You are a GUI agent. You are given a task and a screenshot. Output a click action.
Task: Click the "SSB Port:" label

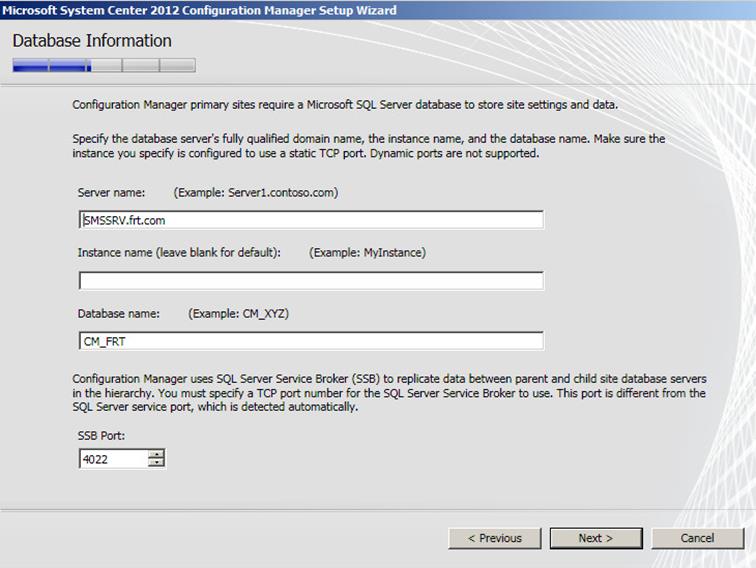[x=100, y=436]
